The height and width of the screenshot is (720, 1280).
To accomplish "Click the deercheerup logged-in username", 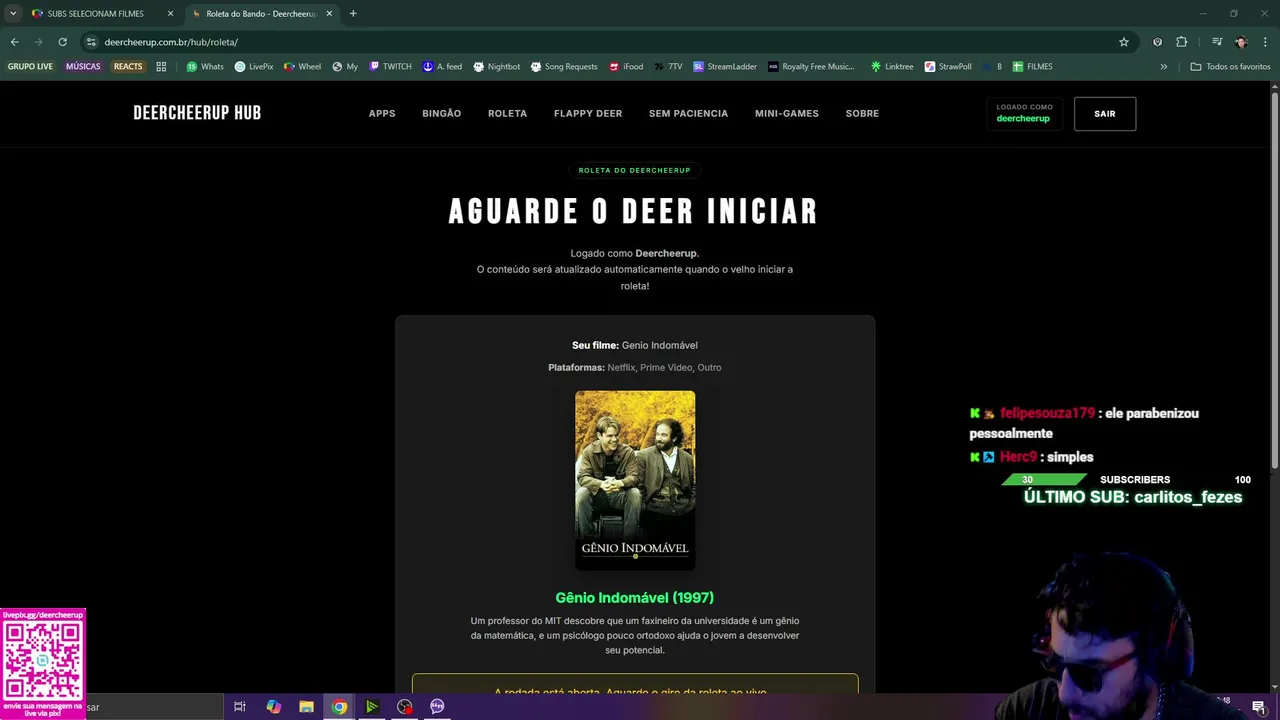I will click(1023, 119).
